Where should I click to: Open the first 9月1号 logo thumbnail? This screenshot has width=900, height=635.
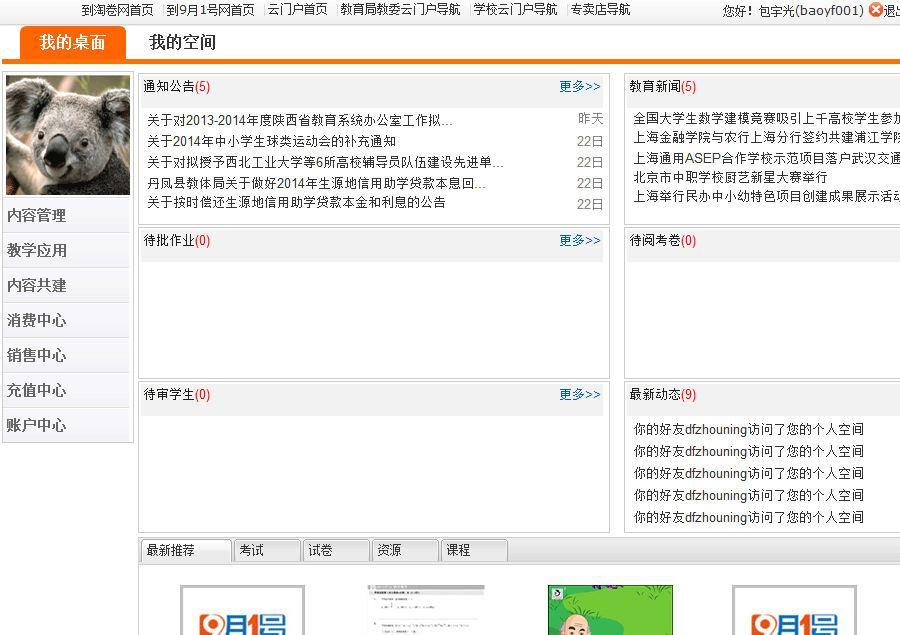point(242,612)
